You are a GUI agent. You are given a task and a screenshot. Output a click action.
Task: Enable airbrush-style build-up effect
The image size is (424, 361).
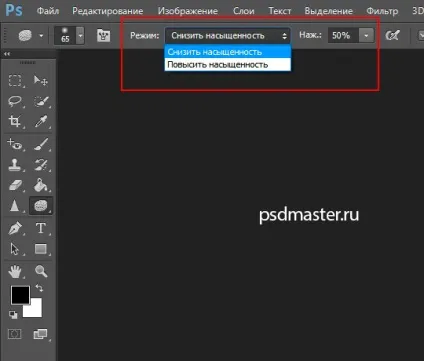click(392, 35)
